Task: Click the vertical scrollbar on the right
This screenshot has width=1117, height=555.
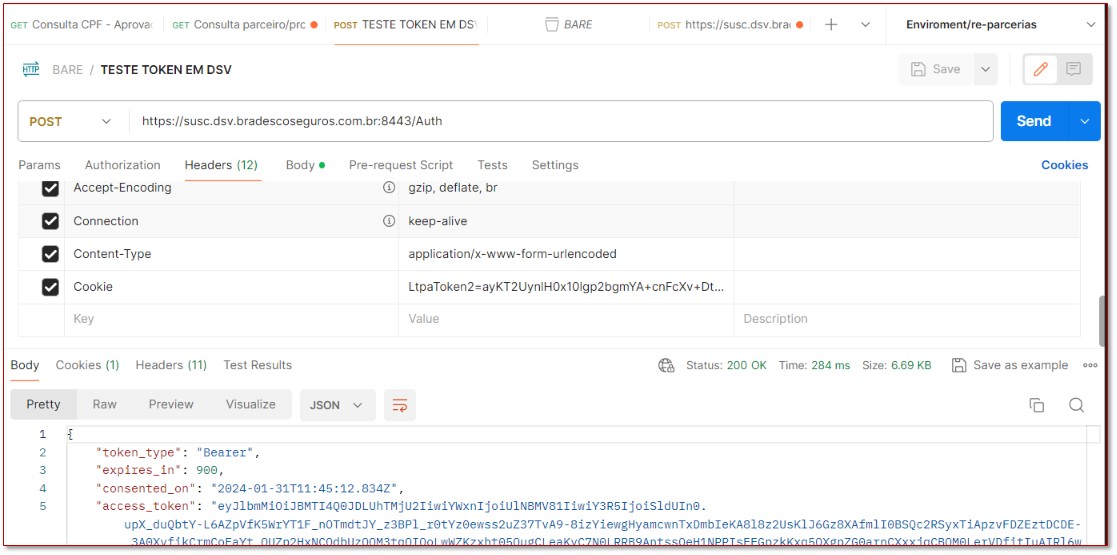Action: click(1103, 320)
